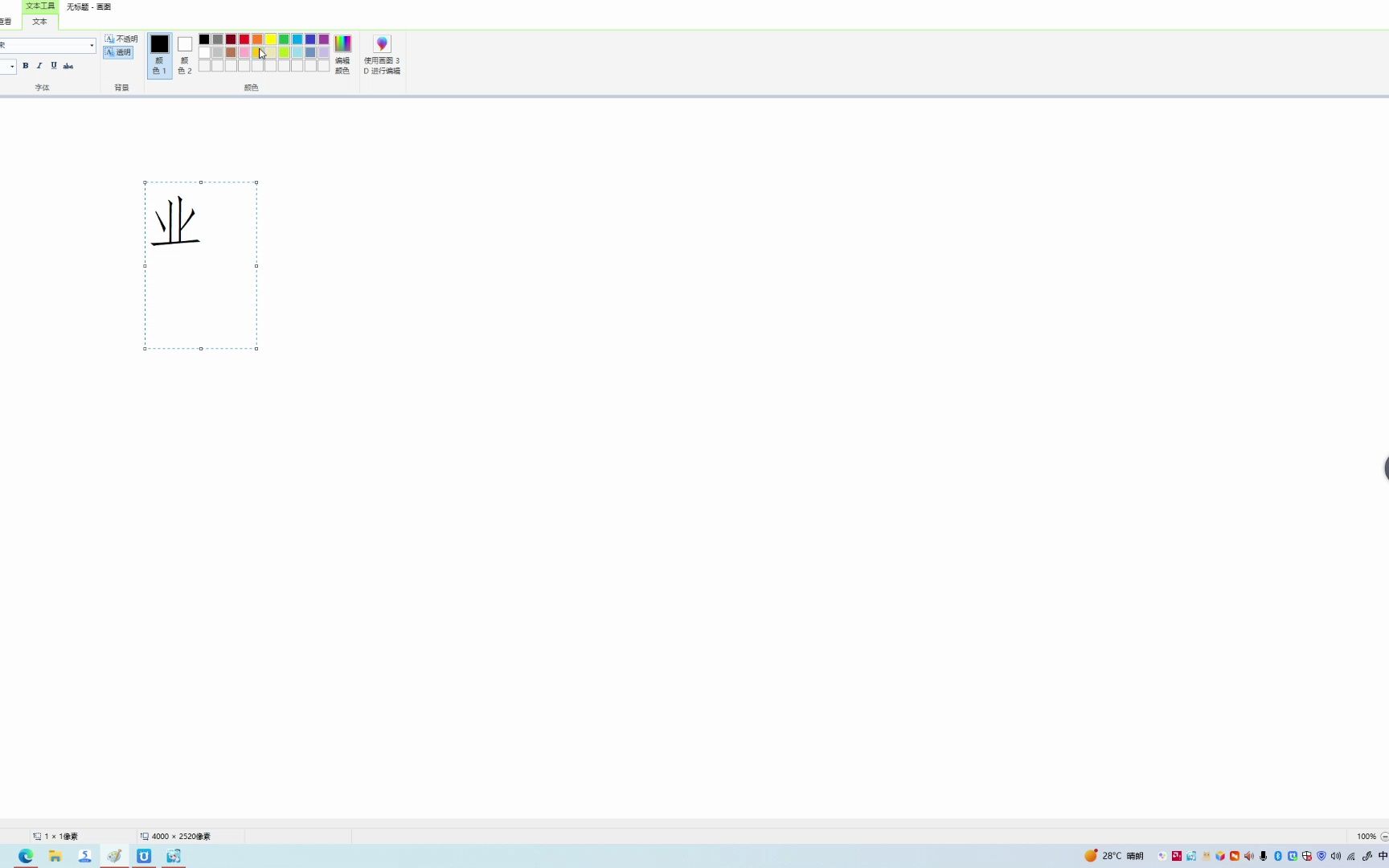
Task: Open the blue U app in taskbar
Action: point(144,856)
